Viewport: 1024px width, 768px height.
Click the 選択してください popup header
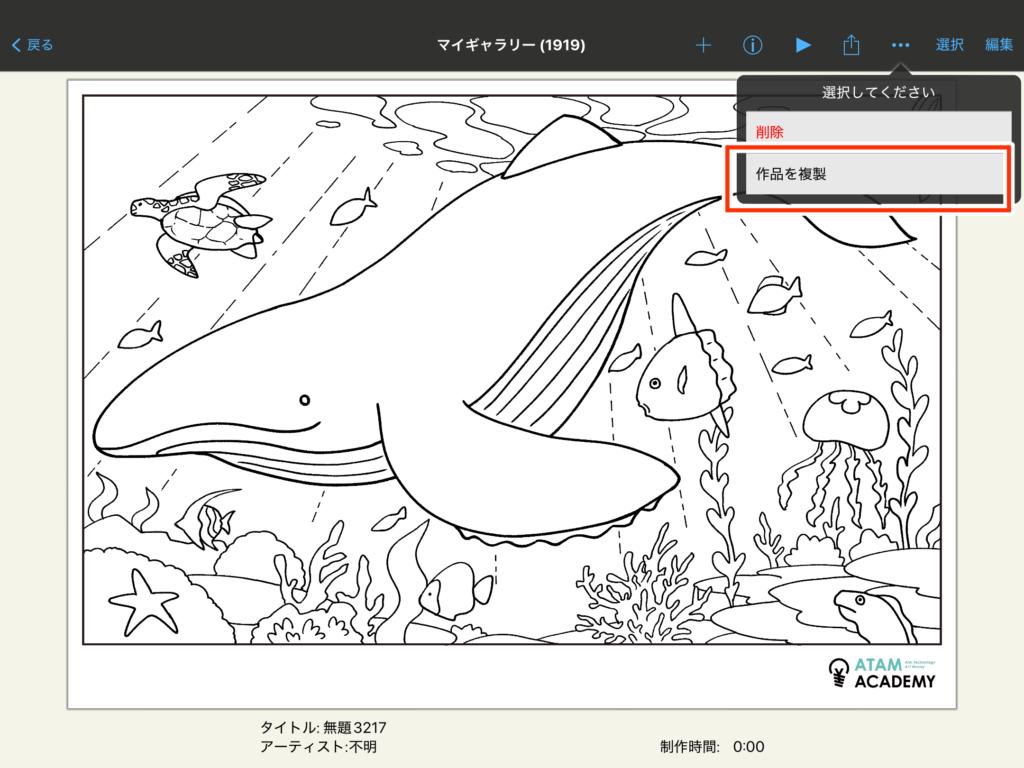tap(871, 93)
